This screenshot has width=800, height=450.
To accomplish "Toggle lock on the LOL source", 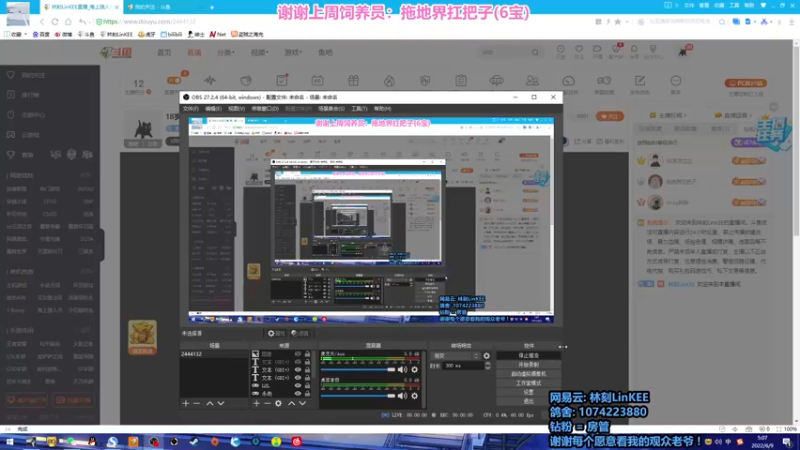I will click(307, 386).
